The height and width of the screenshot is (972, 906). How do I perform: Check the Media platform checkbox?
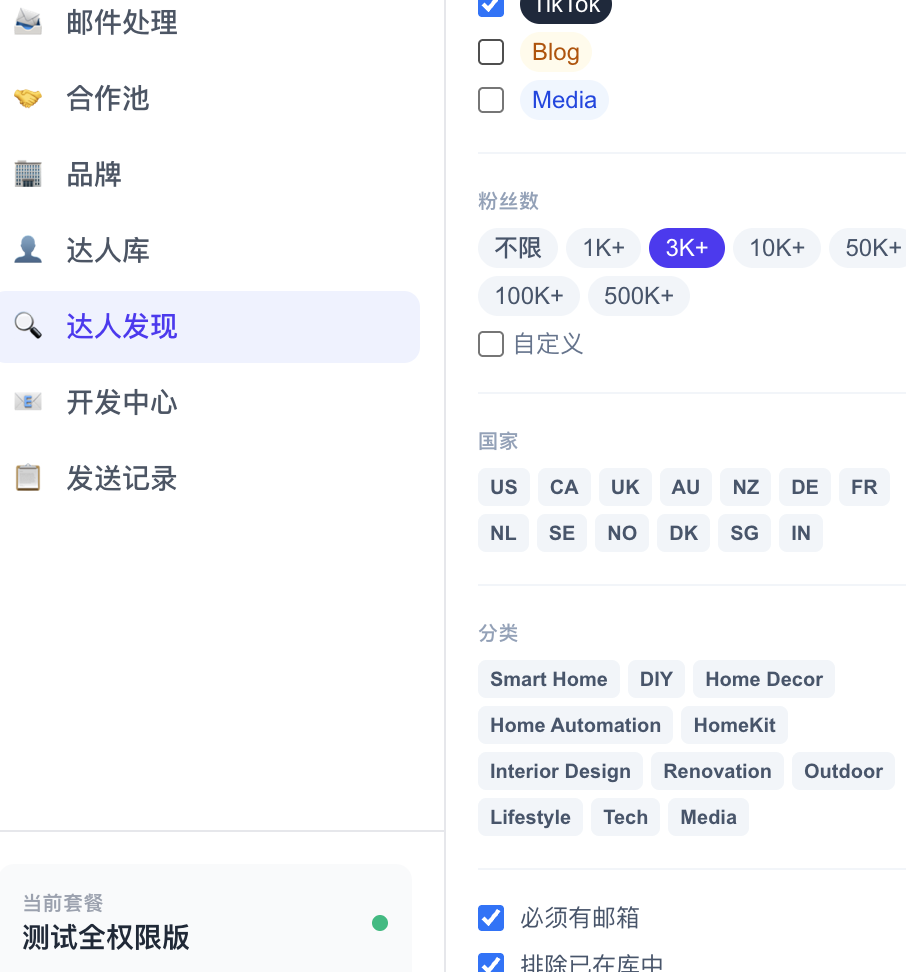[x=491, y=100]
